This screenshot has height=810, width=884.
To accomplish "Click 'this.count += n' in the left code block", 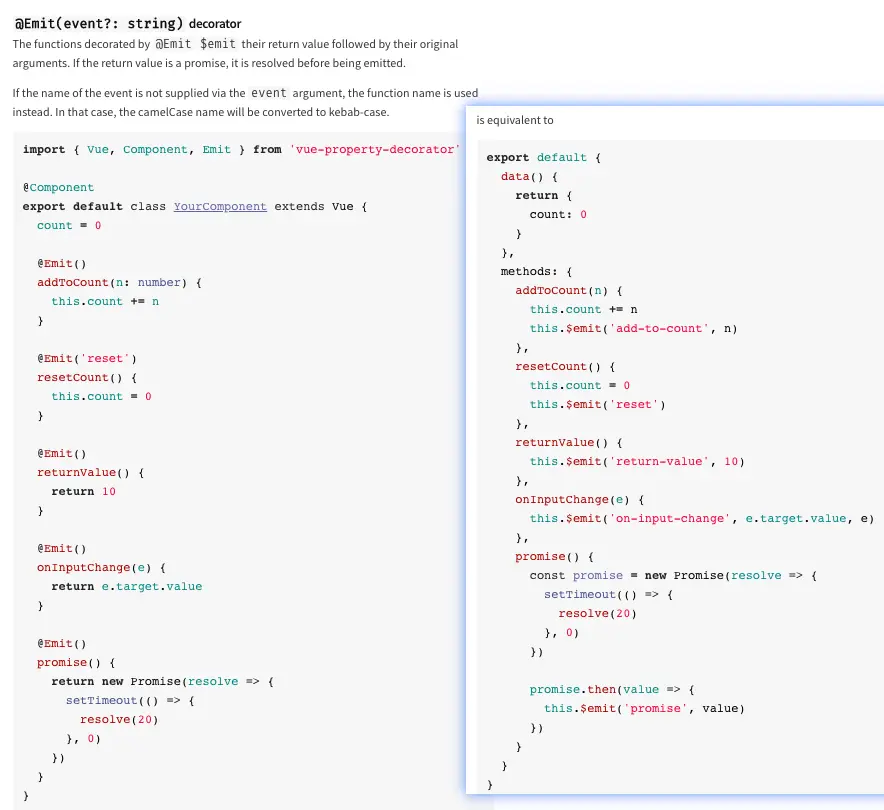I will [x=105, y=302].
